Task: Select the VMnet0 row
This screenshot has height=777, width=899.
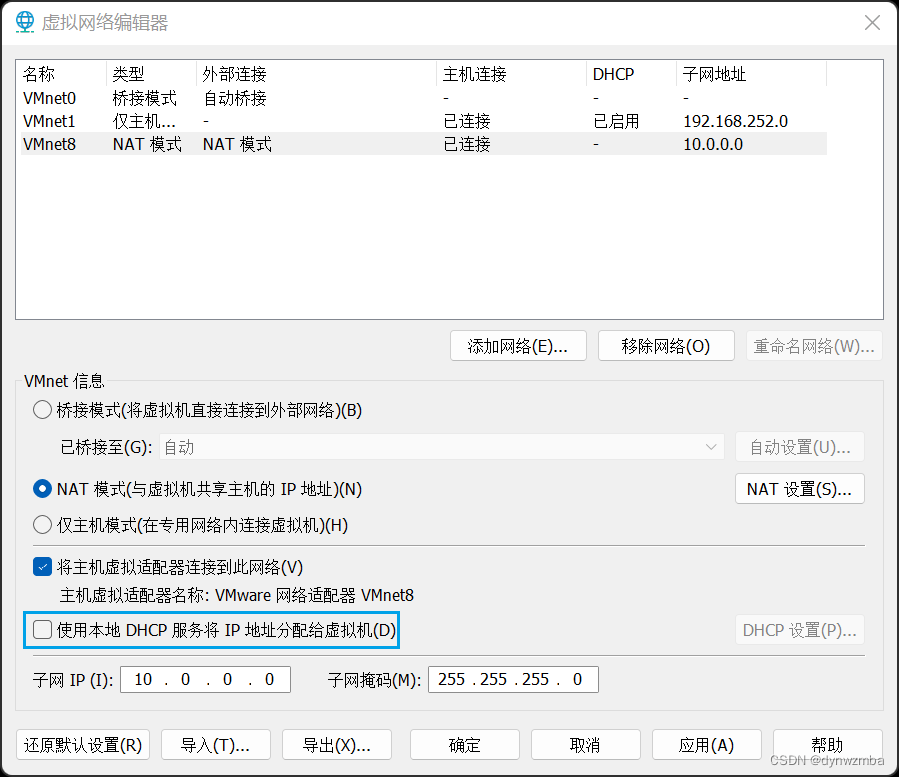Action: click(424, 98)
